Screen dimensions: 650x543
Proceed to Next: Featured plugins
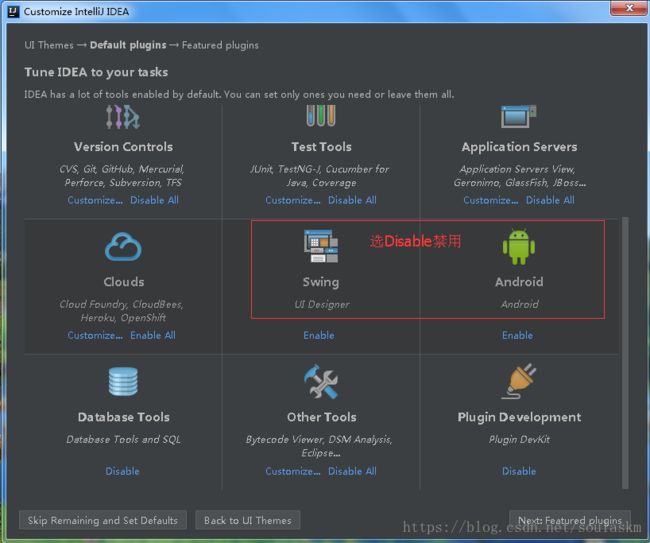pos(570,520)
